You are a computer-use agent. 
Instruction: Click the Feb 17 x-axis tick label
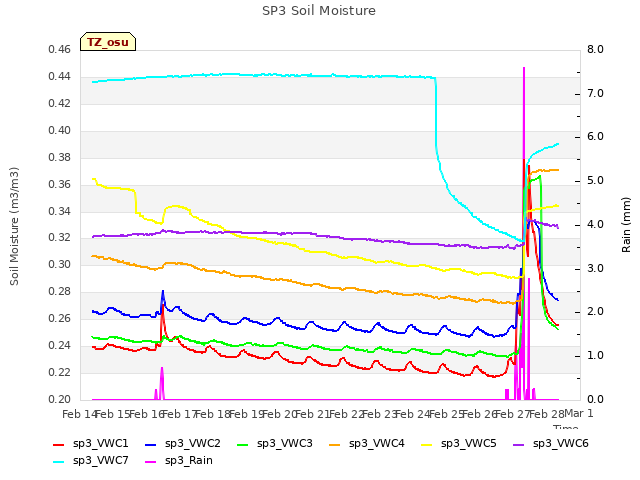click(x=179, y=414)
